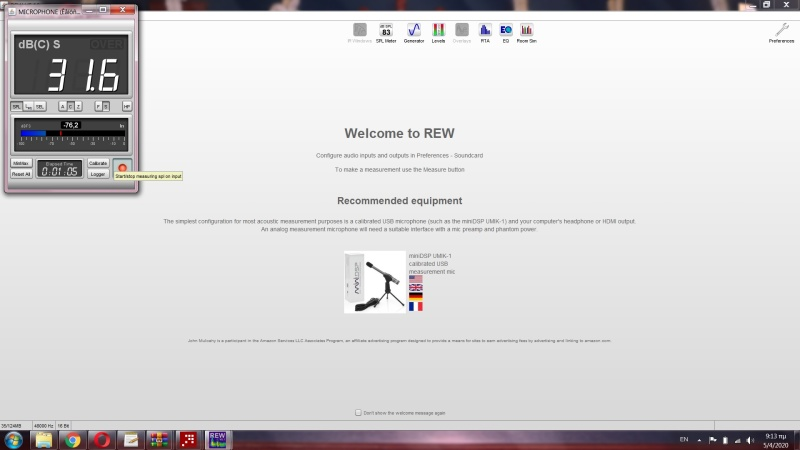Toggle the HP high-pass filter
Screen dimensions: 800x450
tap(127, 106)
